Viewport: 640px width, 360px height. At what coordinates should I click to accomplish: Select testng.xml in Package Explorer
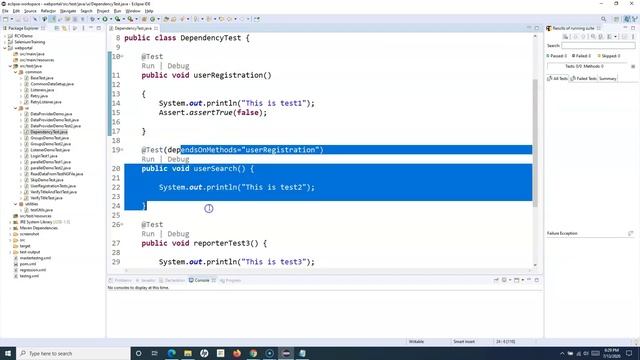pyautogui.click(x=29, y=276)
